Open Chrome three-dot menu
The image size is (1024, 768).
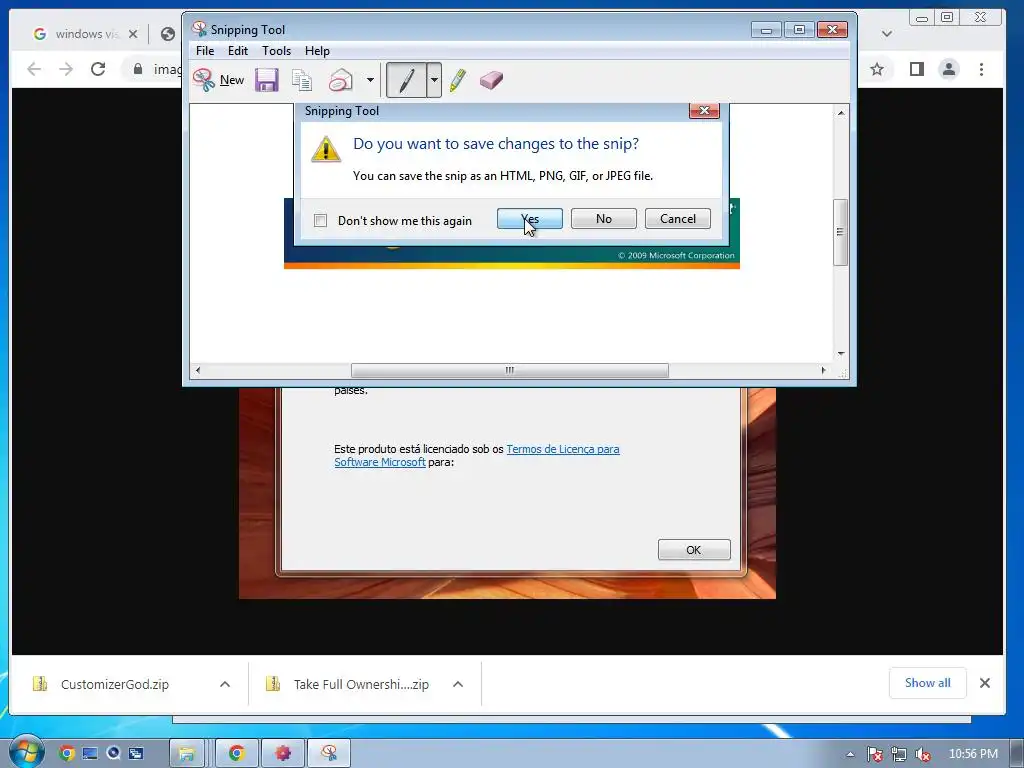(x=982, y=69)
